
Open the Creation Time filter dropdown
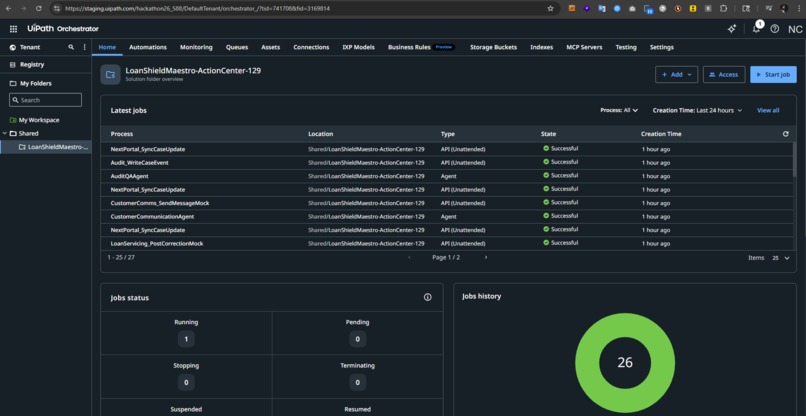point(698,110)
